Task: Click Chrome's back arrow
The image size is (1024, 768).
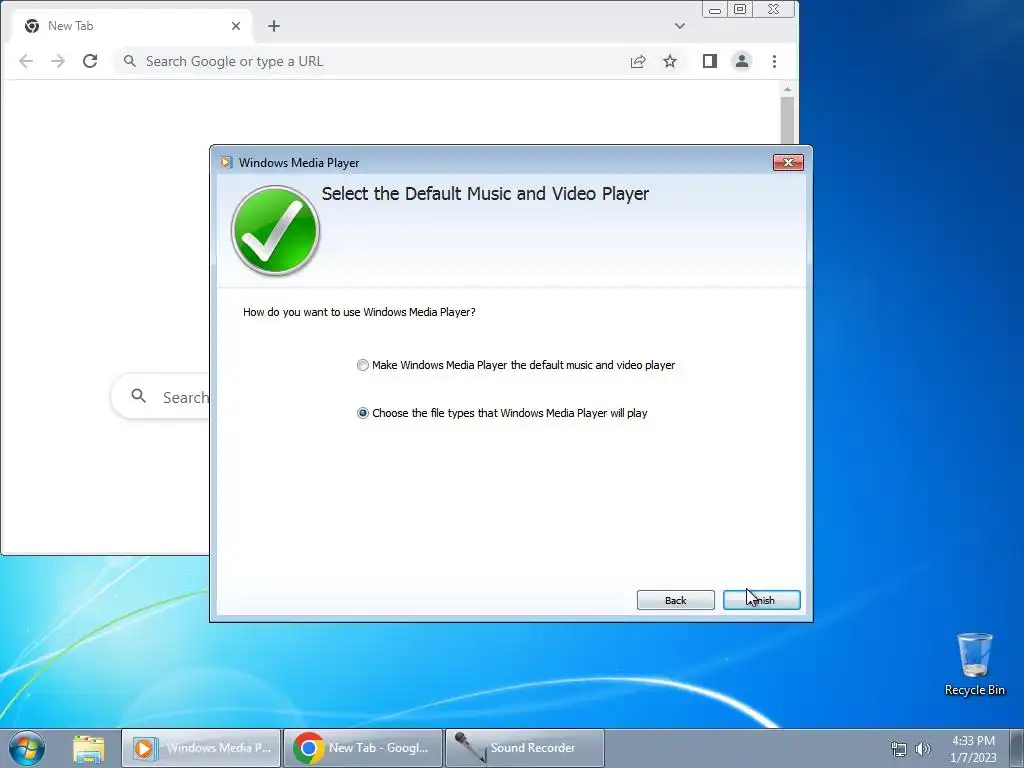Action: tap(26, 61)
